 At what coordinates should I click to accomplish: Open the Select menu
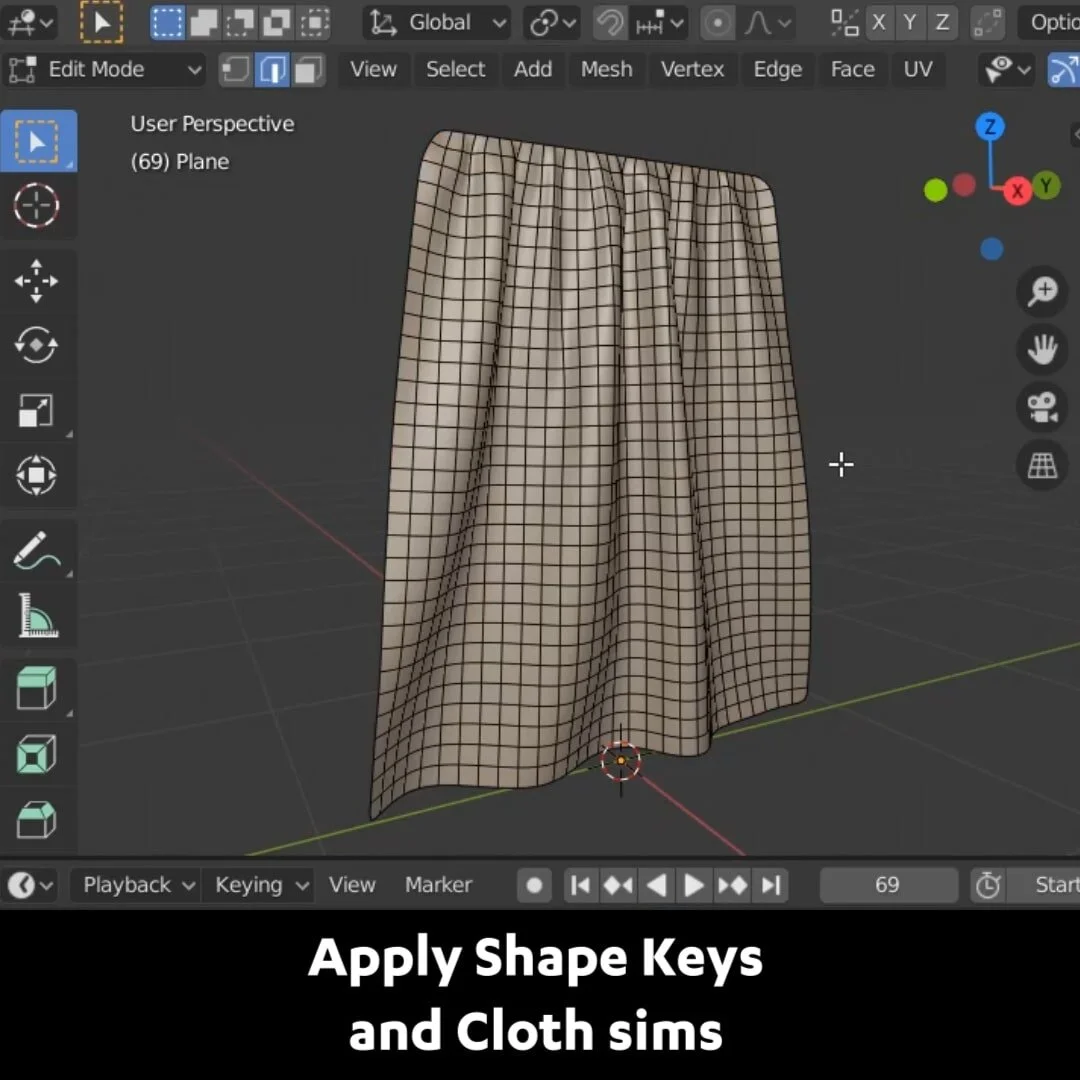tap(456, 69)
